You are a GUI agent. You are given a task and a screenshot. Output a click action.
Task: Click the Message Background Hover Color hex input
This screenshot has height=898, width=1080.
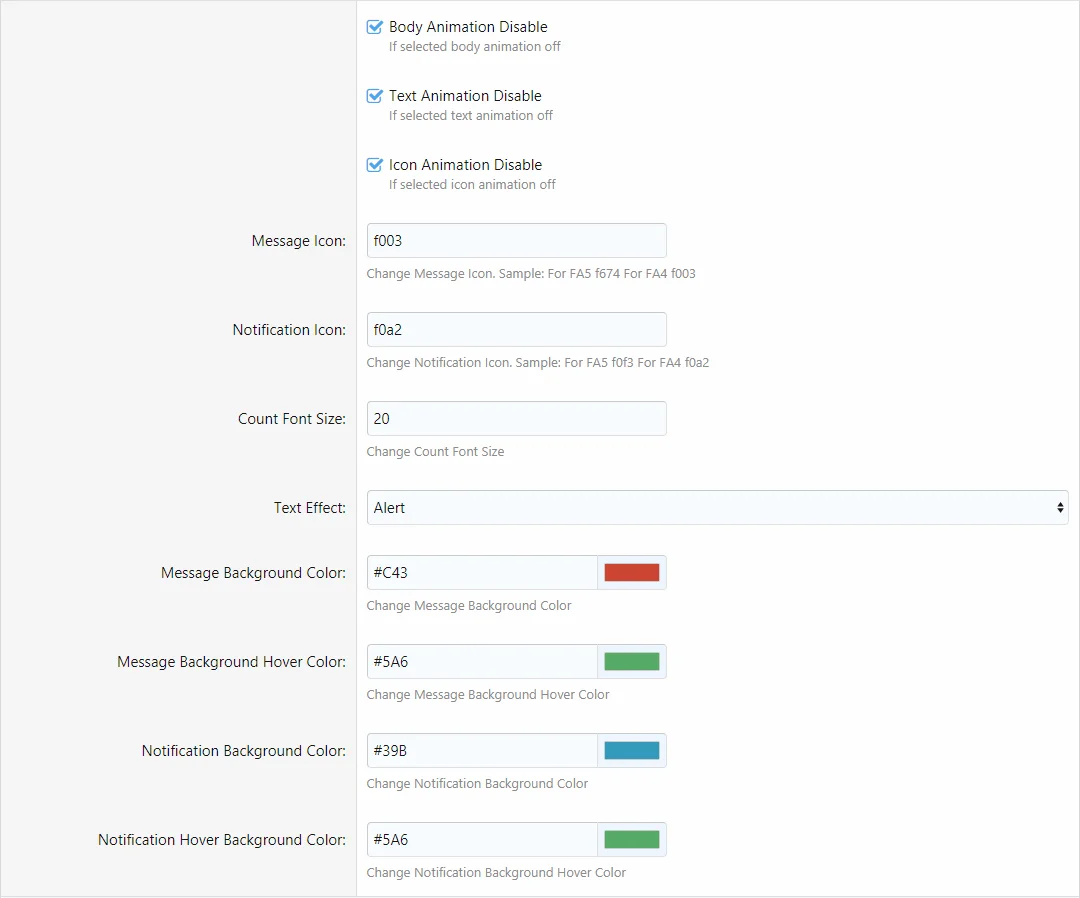[x=482, y=662]
